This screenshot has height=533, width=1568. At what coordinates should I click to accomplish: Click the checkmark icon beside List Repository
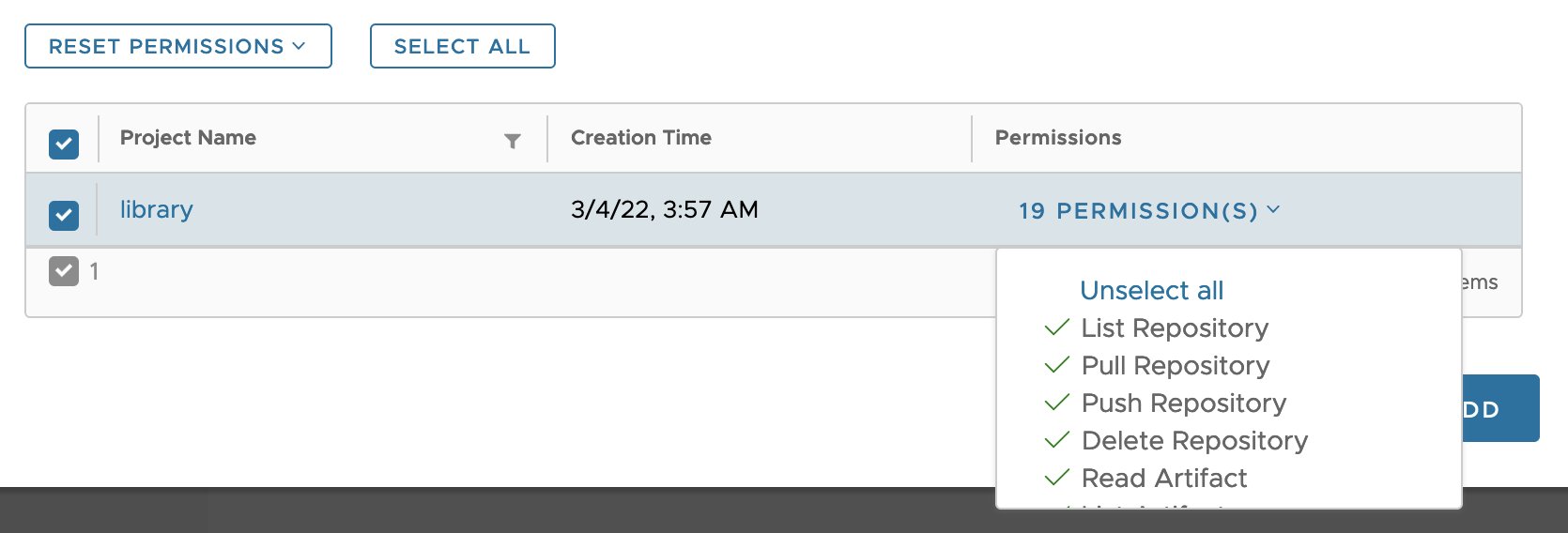[1057, 327]
